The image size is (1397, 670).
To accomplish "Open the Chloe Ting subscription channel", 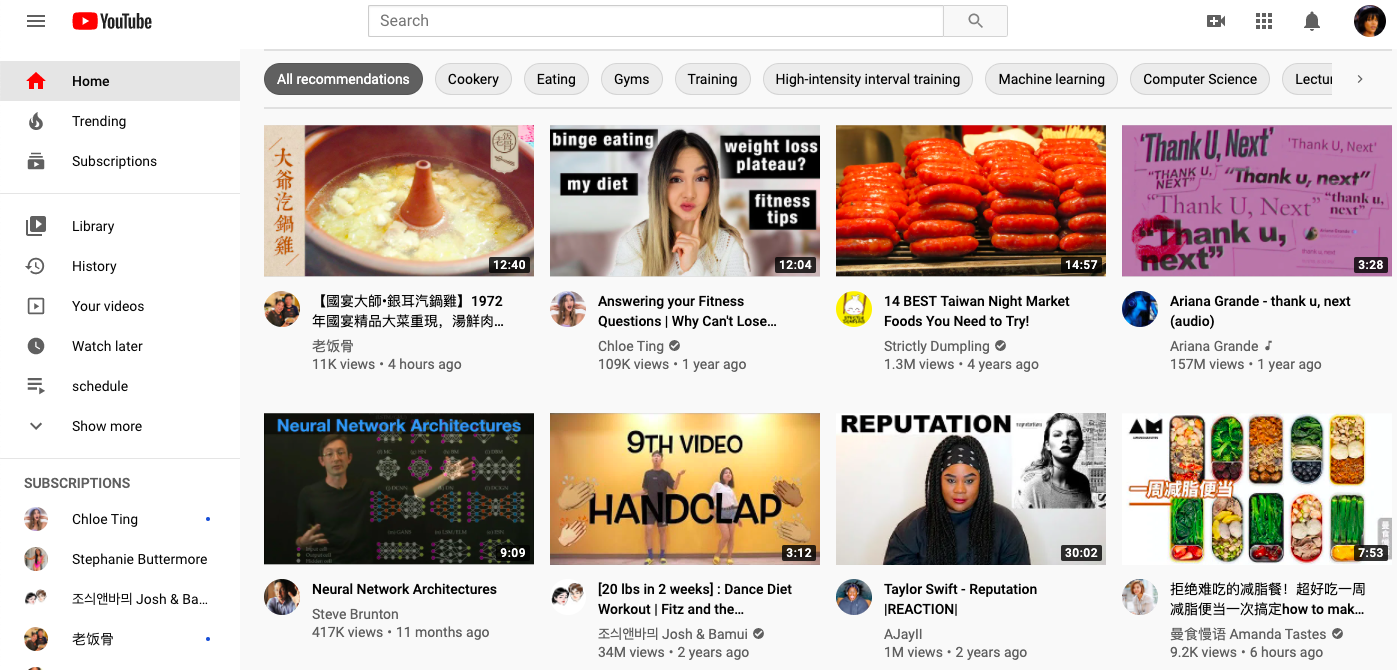I will click(105, 519).
